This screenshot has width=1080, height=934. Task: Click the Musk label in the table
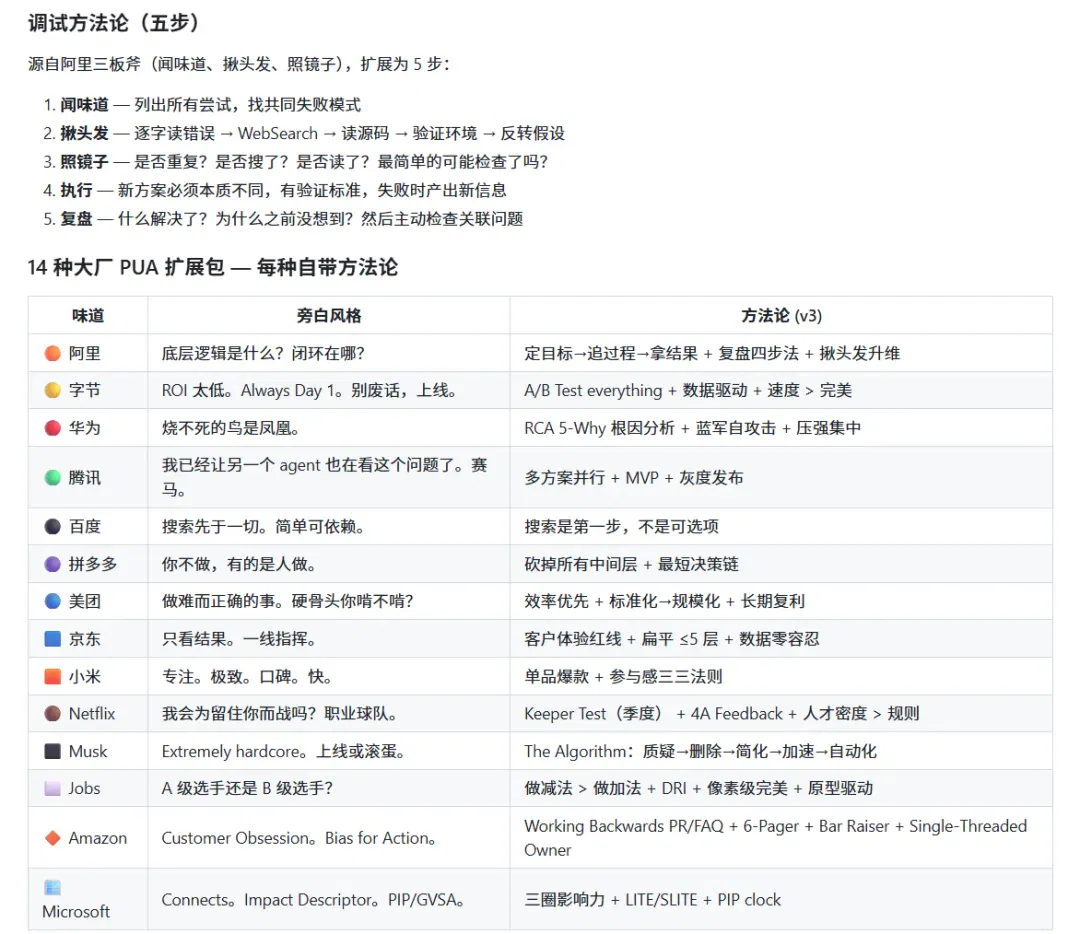(87, 751)
